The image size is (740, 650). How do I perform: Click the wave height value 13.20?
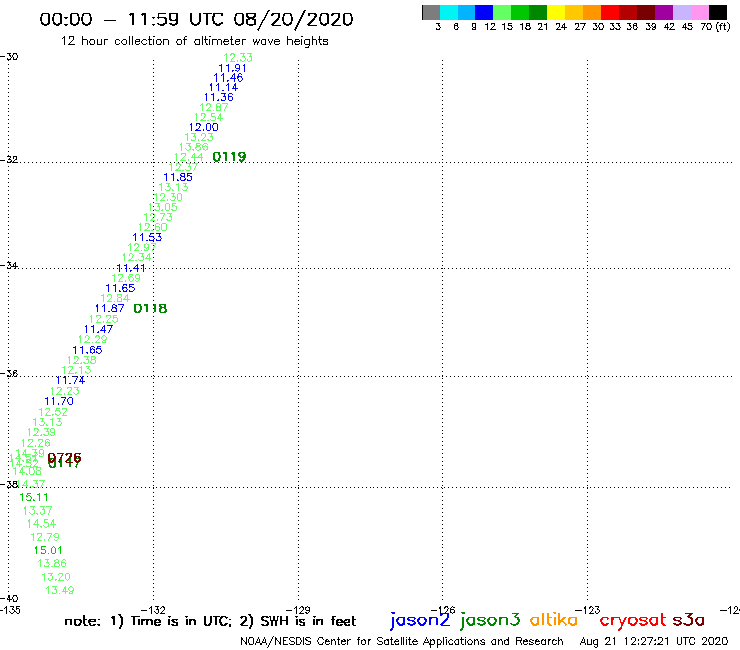tap(56, 577)
